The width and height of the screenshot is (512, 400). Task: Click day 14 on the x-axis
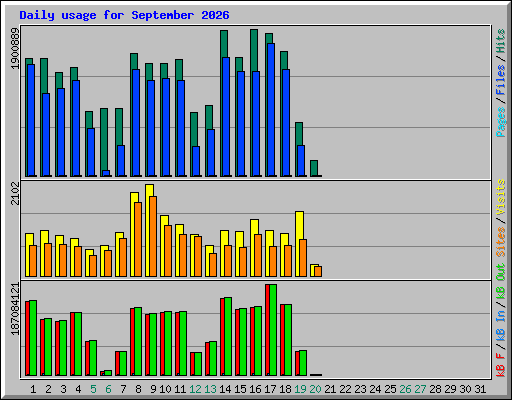(x=225, y=389)
